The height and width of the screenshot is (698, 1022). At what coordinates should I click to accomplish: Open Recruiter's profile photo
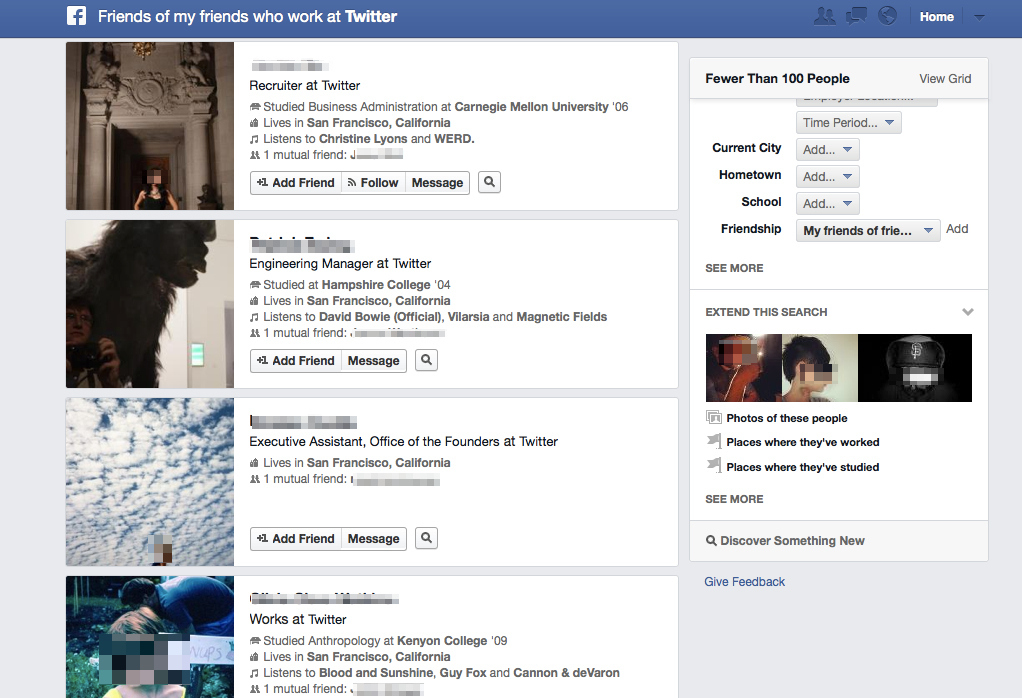pyautogui.click(x=150, y=126)
